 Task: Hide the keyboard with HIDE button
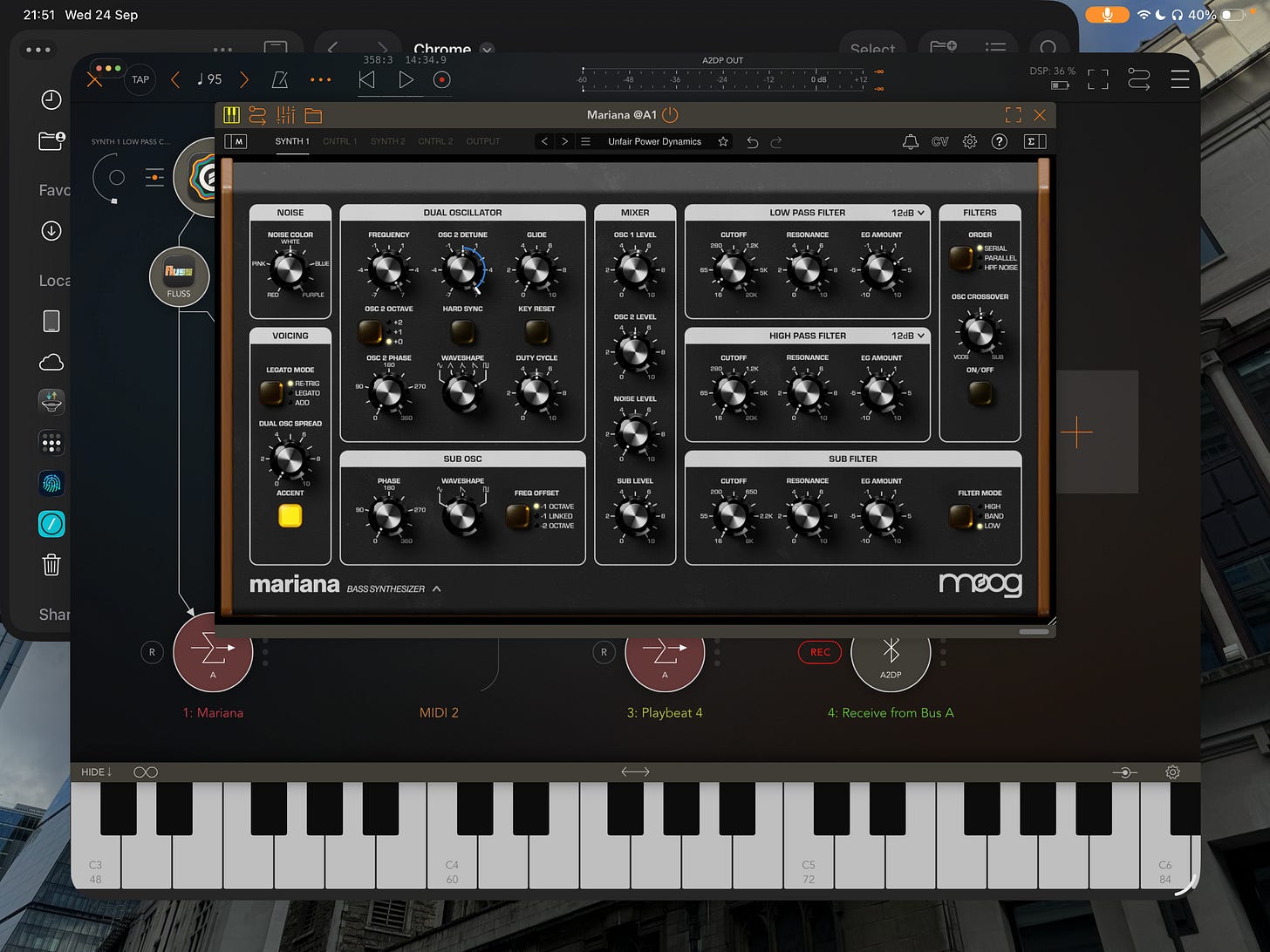click(x=97, y=772)
